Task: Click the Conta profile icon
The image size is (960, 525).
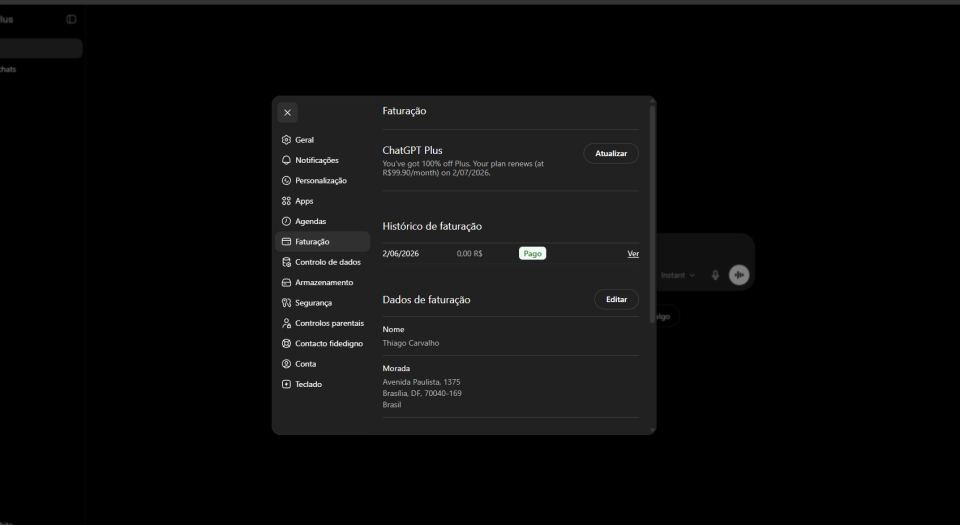Action: (x=286, y=364)
